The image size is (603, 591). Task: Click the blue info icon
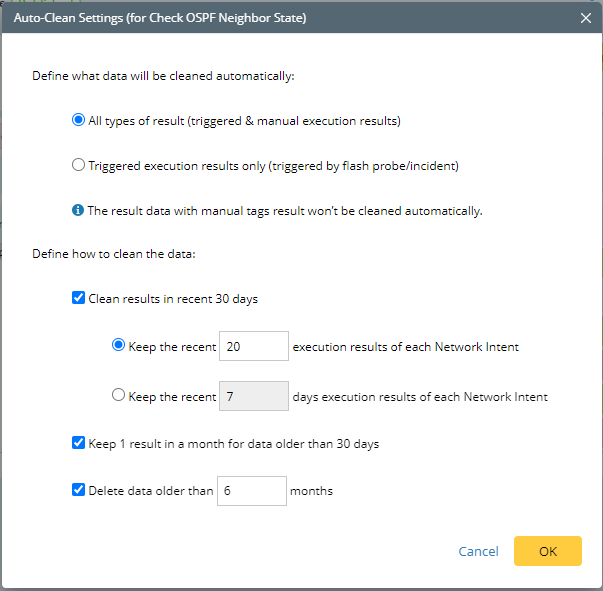point(78,211)
